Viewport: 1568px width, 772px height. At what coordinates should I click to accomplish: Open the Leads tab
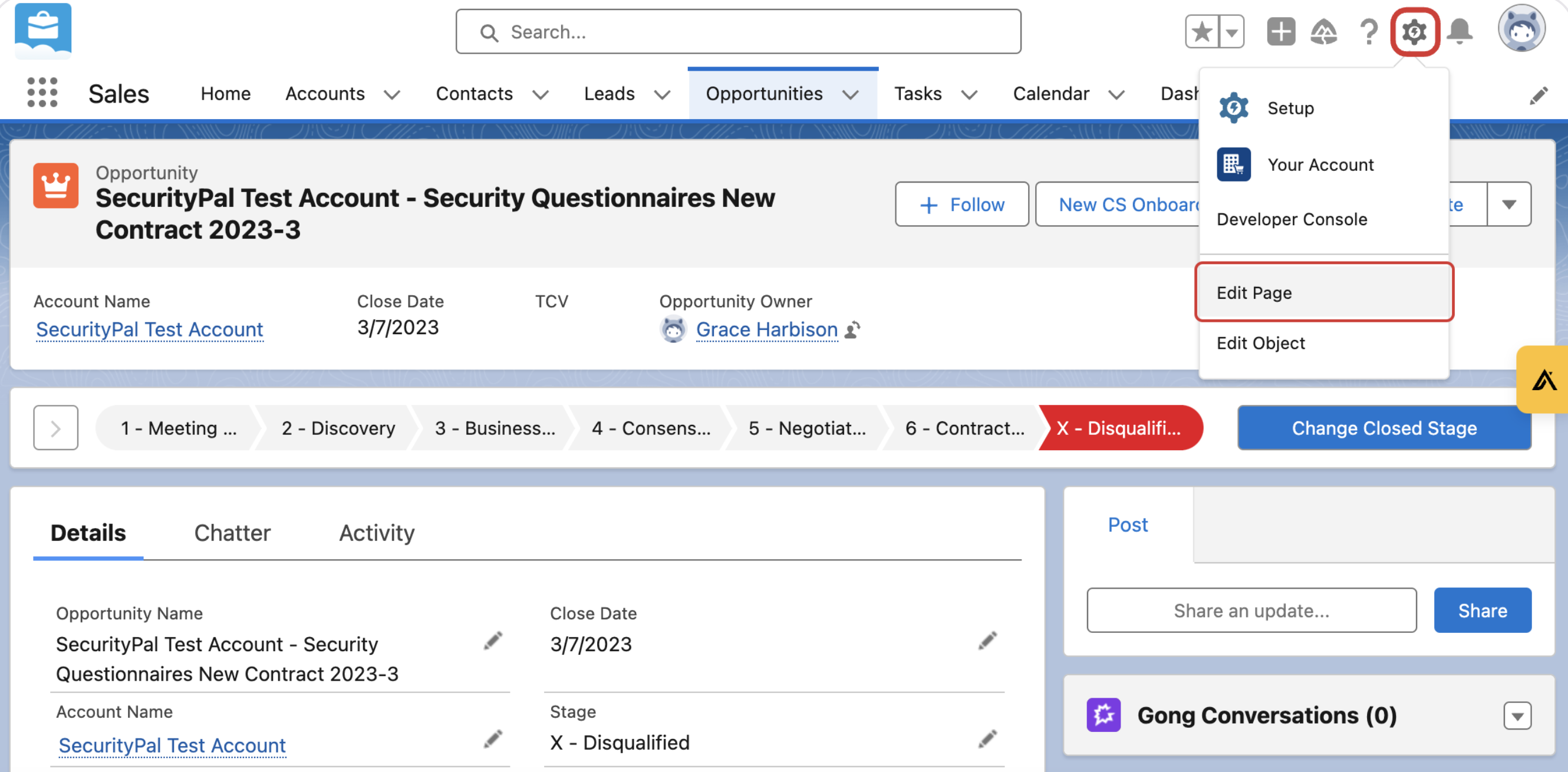pyautogui.click(x=610, y=94)
